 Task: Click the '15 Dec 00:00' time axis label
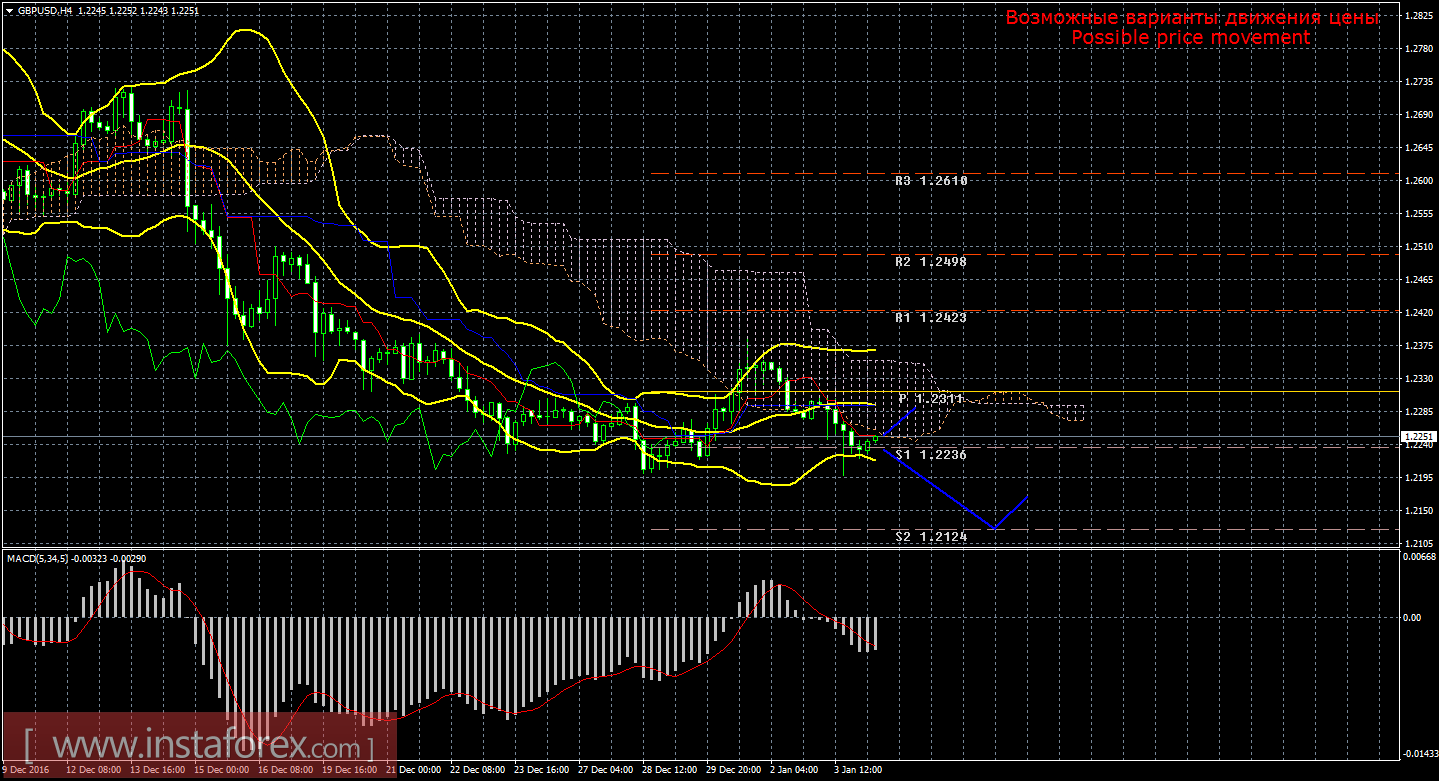click(x=221, y=771)
